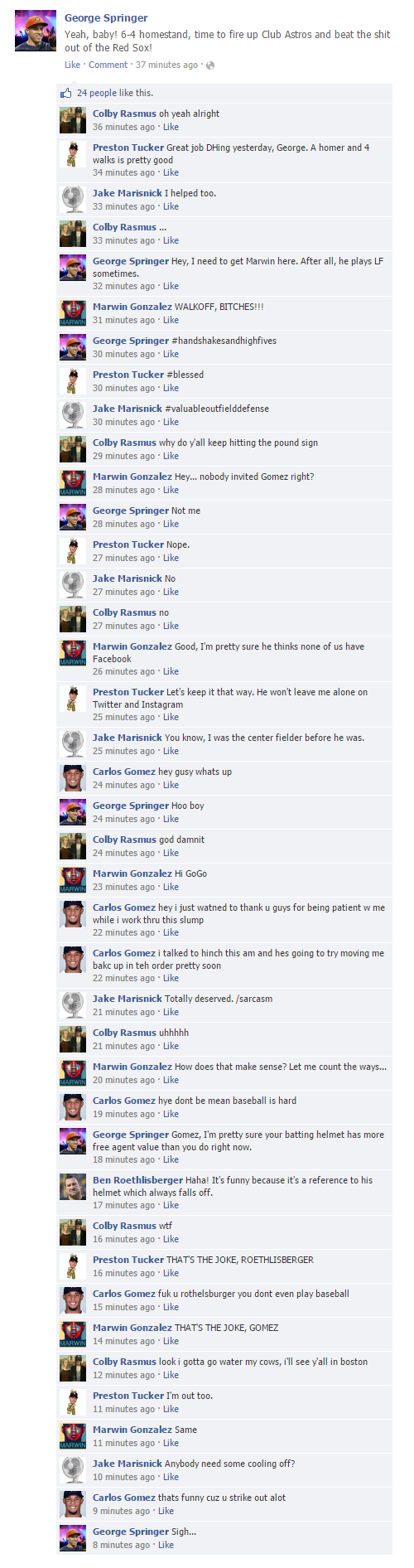Open Carlos Gomez name on 'hey gusy' comment
Viewport: 414px width, 1568px height.
[123, 772]
